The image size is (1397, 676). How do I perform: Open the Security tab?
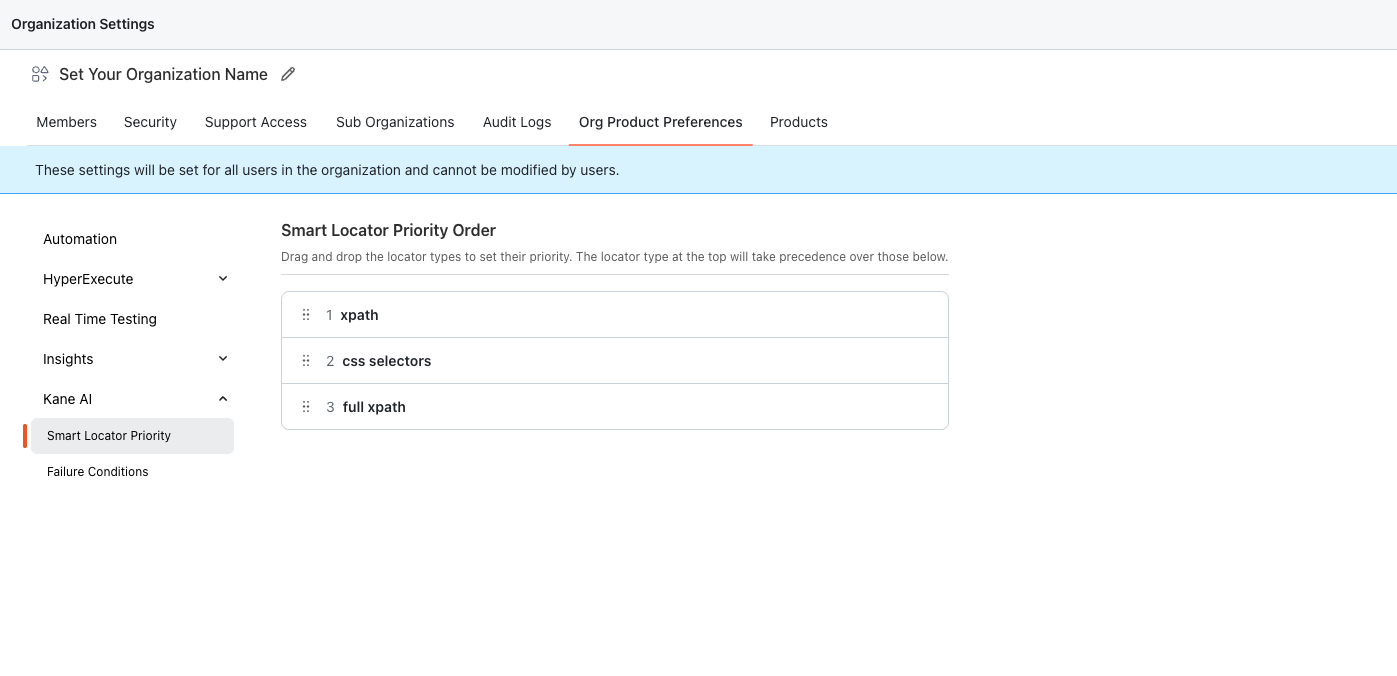[150, 122]
